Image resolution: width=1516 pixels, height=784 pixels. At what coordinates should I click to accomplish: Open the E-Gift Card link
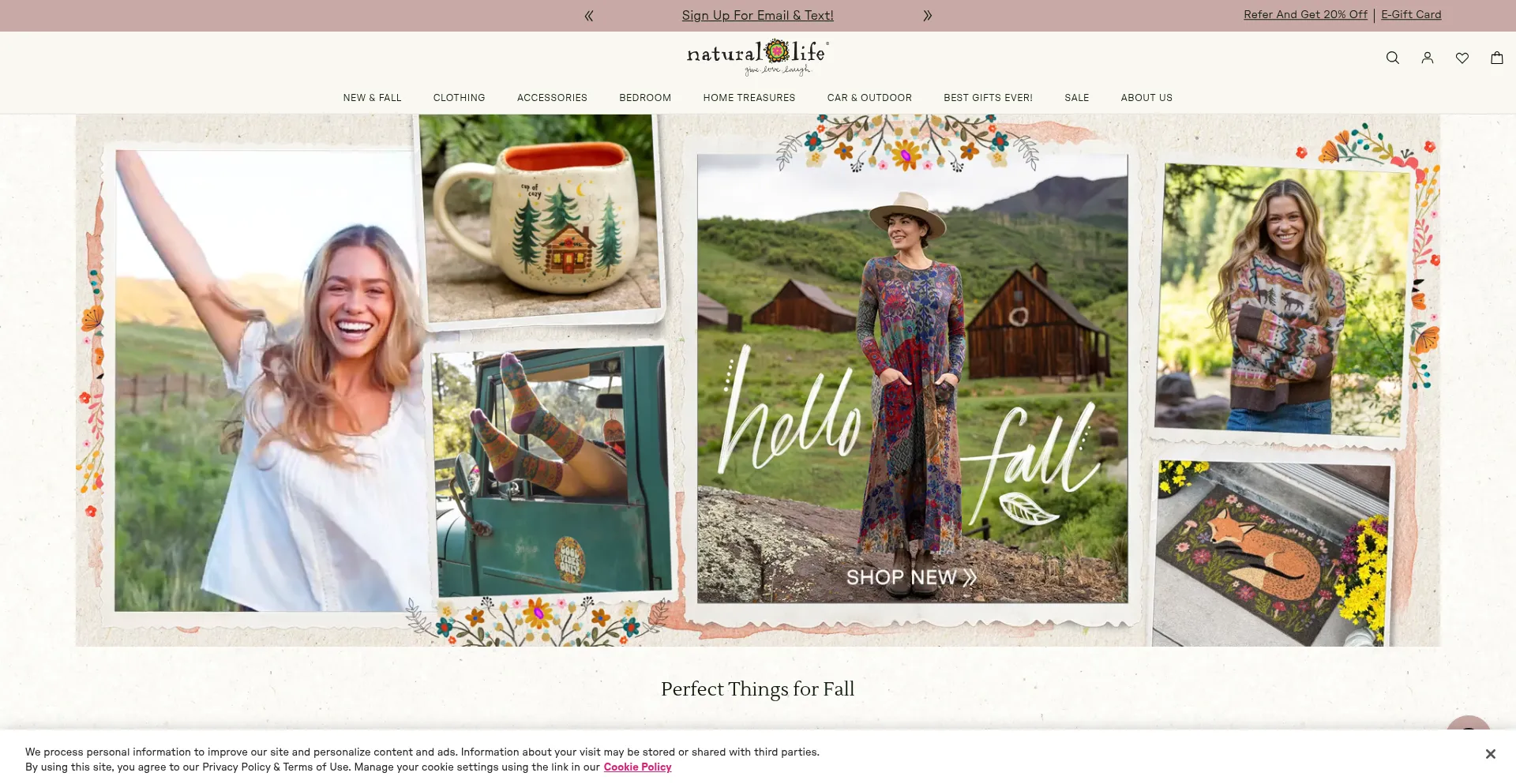pos(1411,15)
